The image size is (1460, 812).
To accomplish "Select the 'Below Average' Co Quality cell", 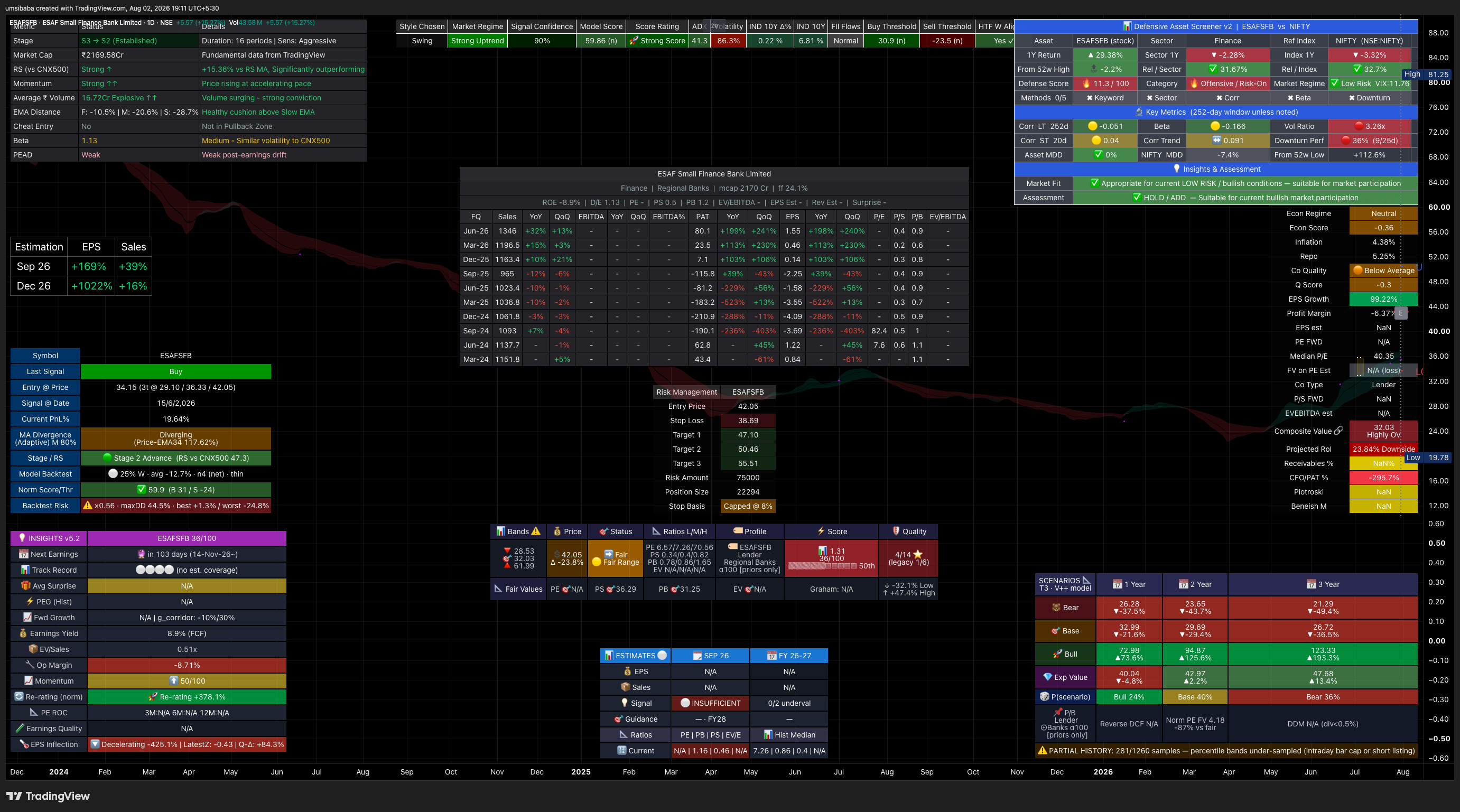I will coord(1383,271).
